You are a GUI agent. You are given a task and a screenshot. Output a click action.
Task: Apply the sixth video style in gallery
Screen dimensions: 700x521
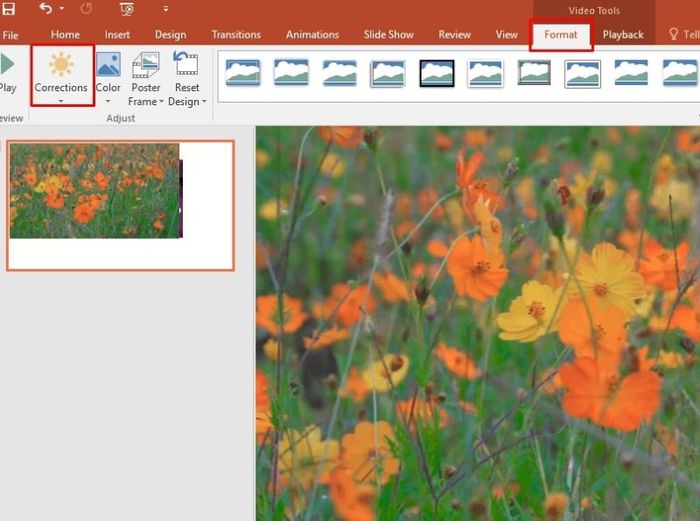(x=485, y=73)
